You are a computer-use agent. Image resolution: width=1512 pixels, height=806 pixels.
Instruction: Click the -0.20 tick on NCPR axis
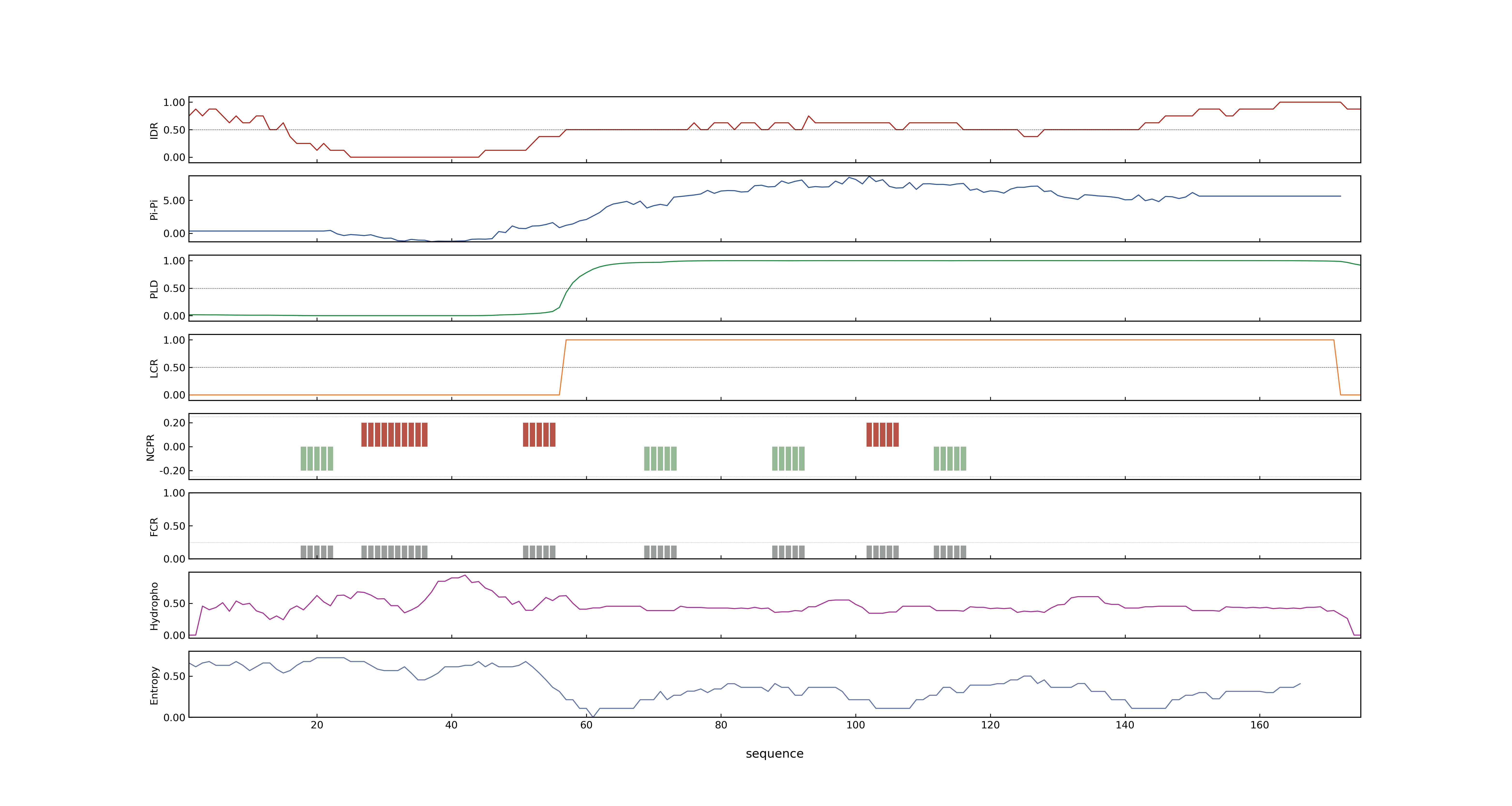172,471
